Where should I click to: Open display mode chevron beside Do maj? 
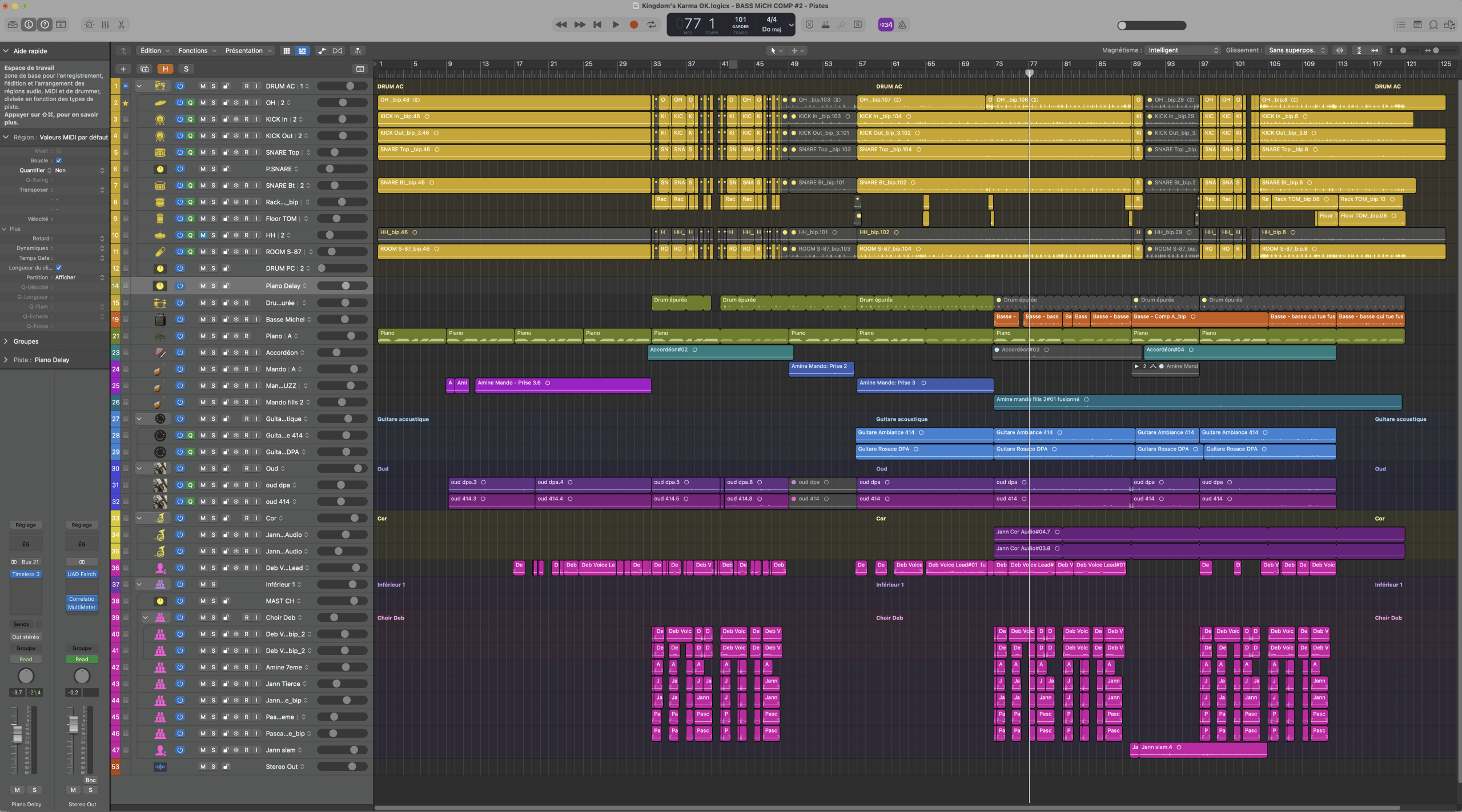pyautogui.click(x=791, y=25)
